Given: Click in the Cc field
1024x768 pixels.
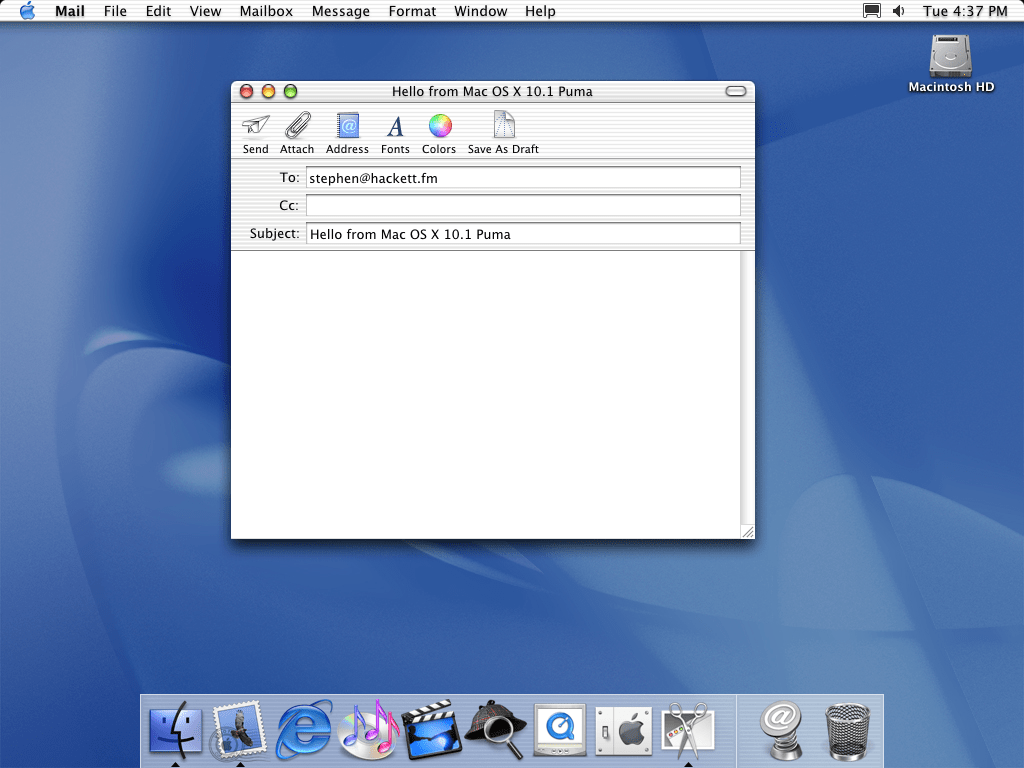Looking at the screenshot, I should click(522, 205).
